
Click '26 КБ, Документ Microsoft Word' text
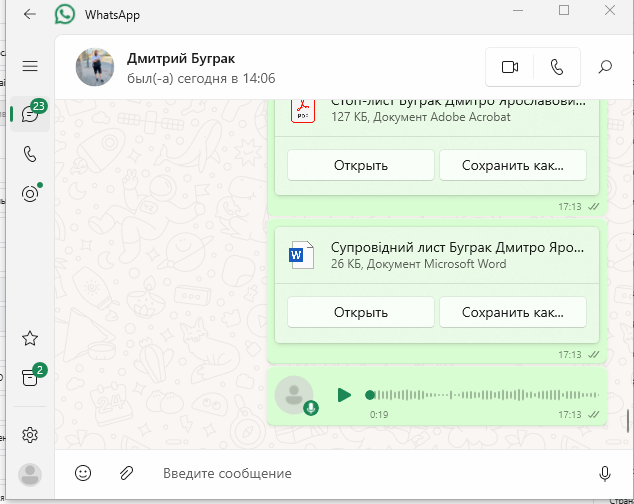[418, 264]
